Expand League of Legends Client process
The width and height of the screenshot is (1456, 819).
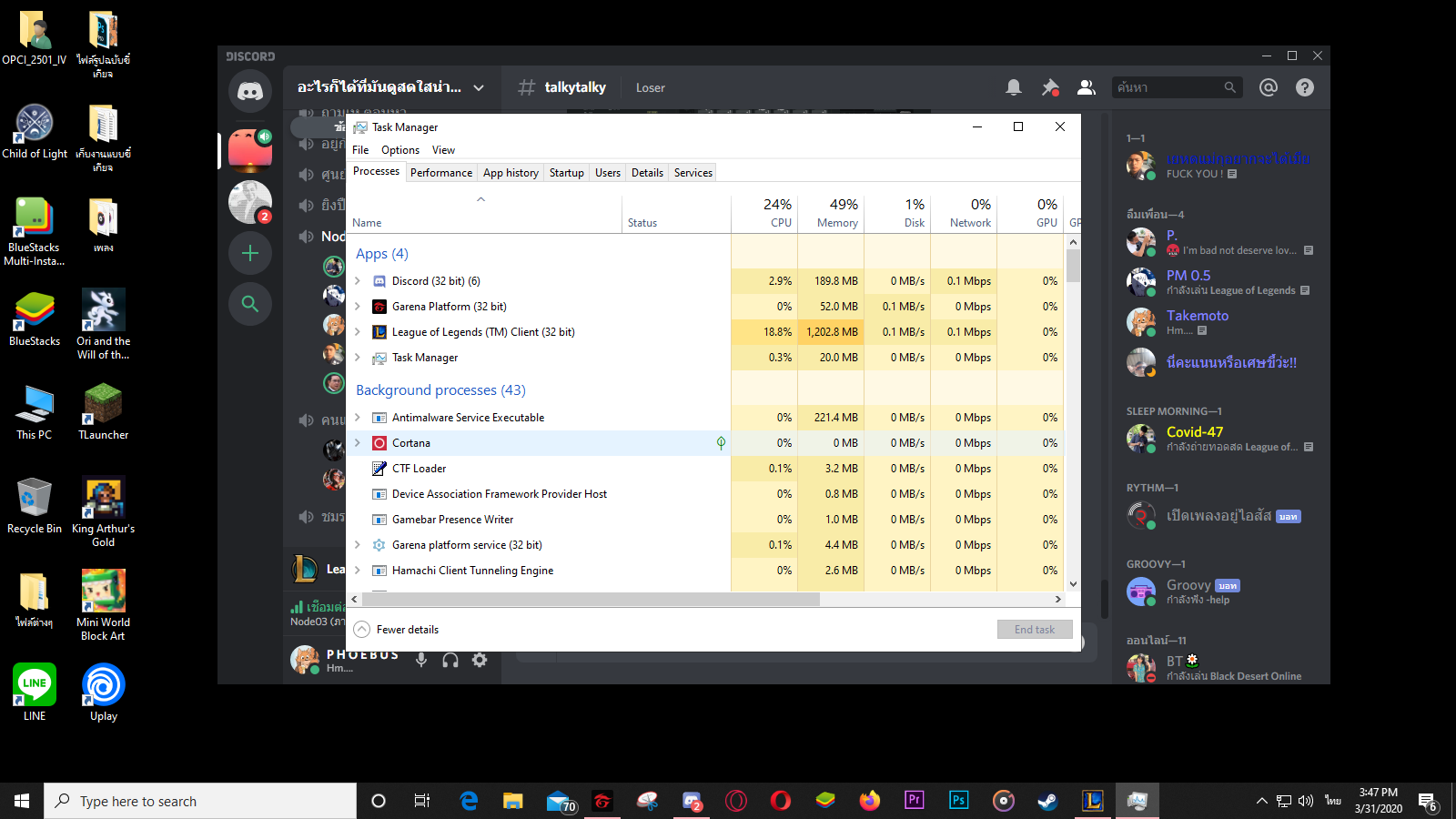358,332
